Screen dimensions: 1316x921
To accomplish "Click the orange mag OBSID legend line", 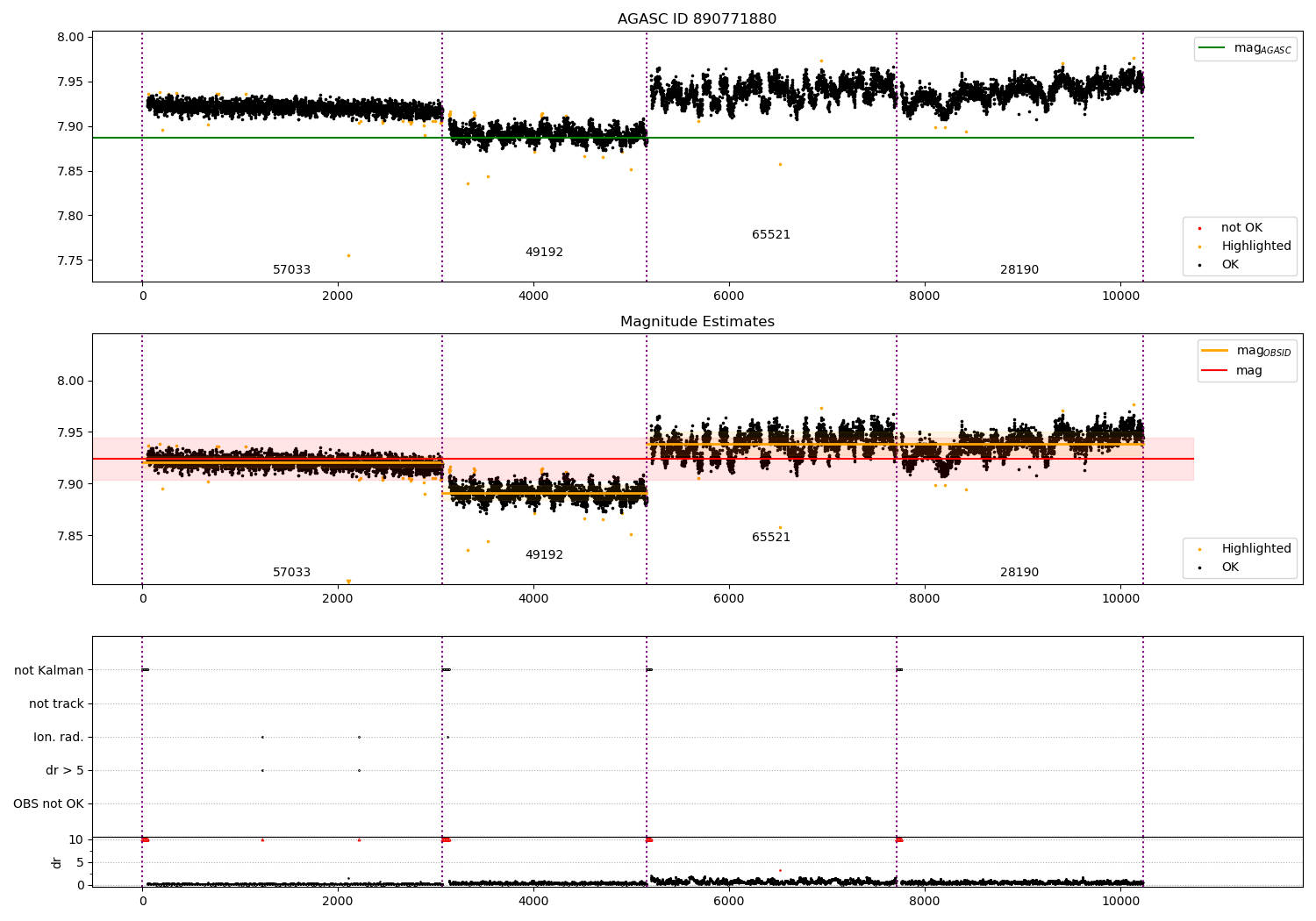I will coord(1215,351).
